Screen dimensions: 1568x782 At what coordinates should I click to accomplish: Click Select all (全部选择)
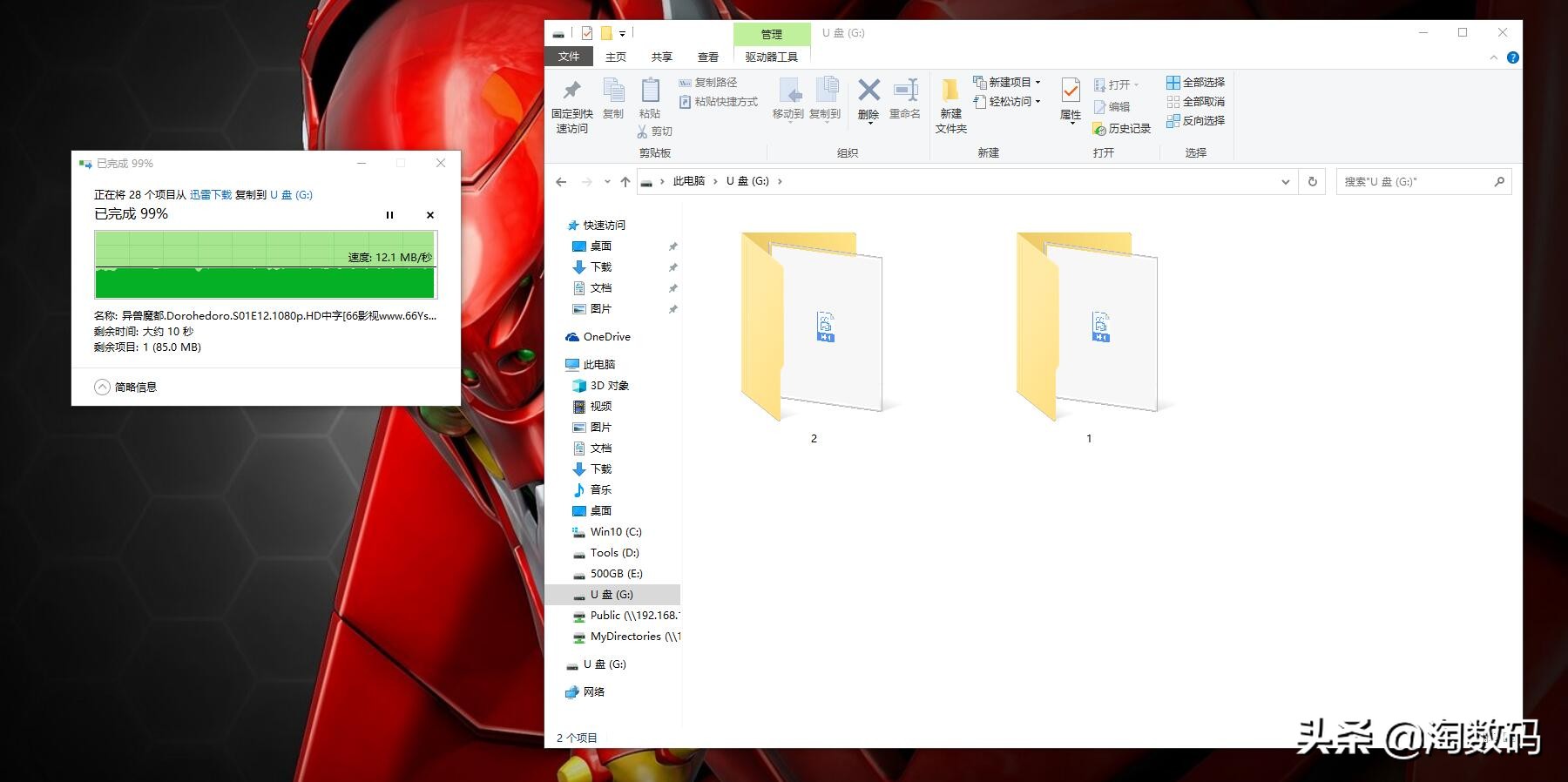[1196, 82]
